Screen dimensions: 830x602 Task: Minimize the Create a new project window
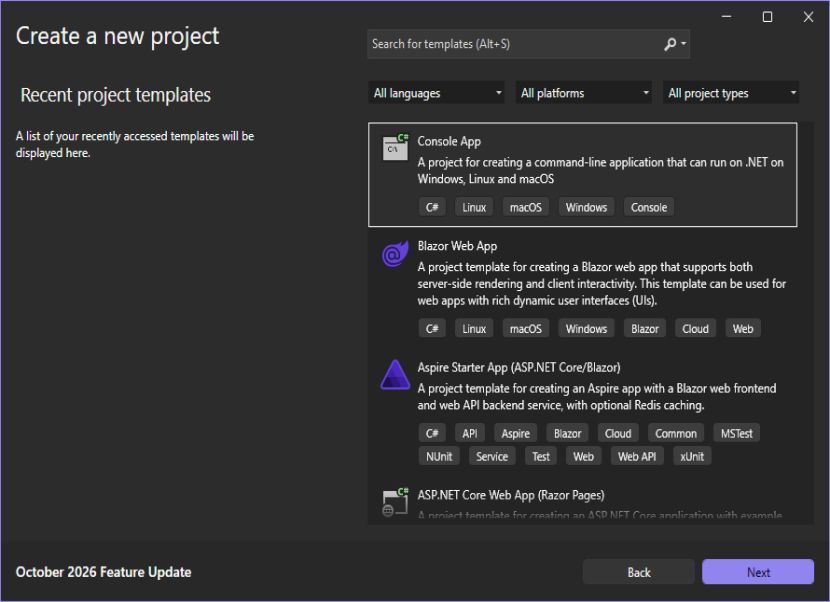(x=726, y=17)
